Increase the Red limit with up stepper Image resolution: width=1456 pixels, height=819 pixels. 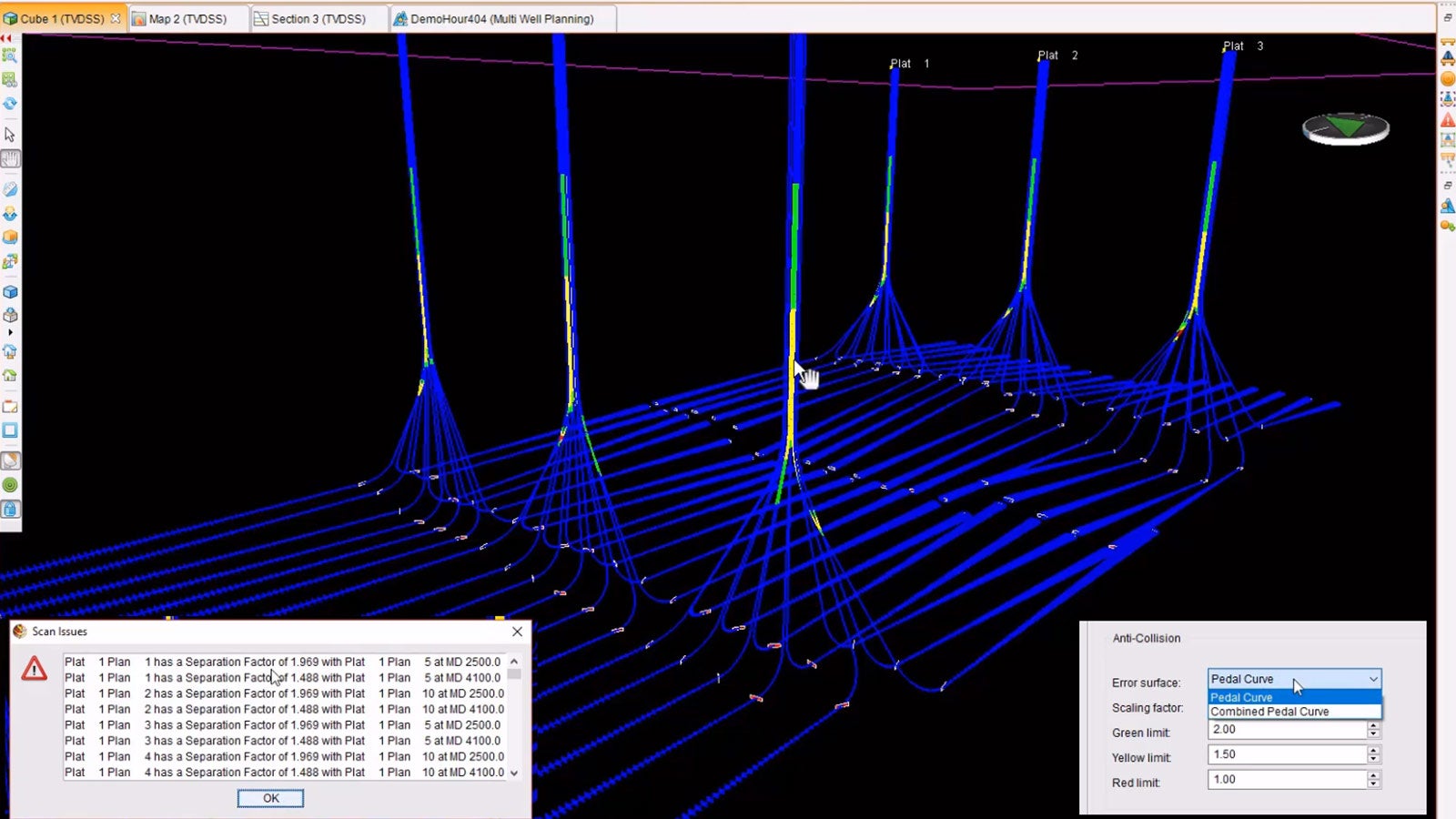pyautogui.click(x=1374, y=774)
